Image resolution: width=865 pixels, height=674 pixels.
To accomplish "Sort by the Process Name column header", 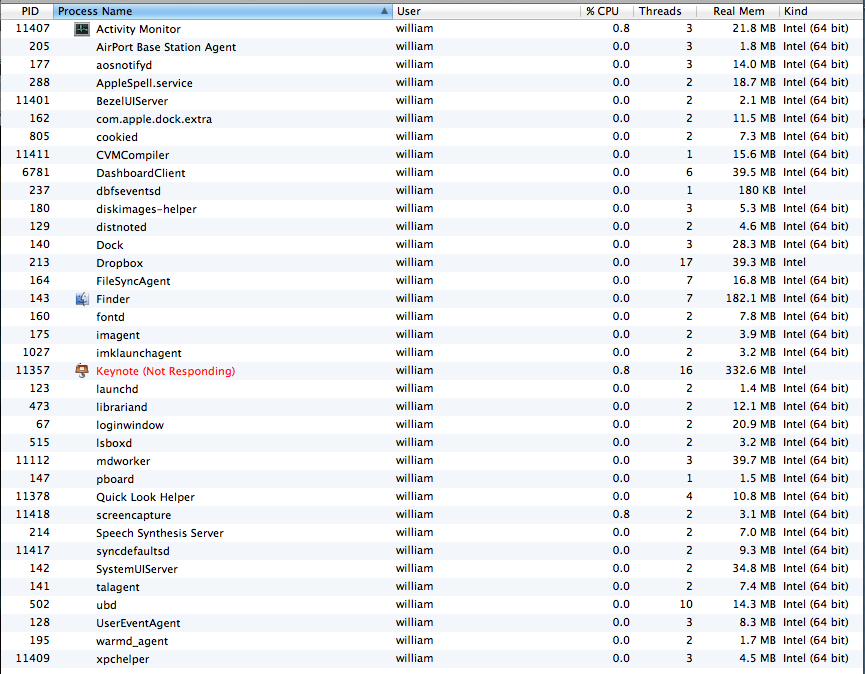I will 223,11.
